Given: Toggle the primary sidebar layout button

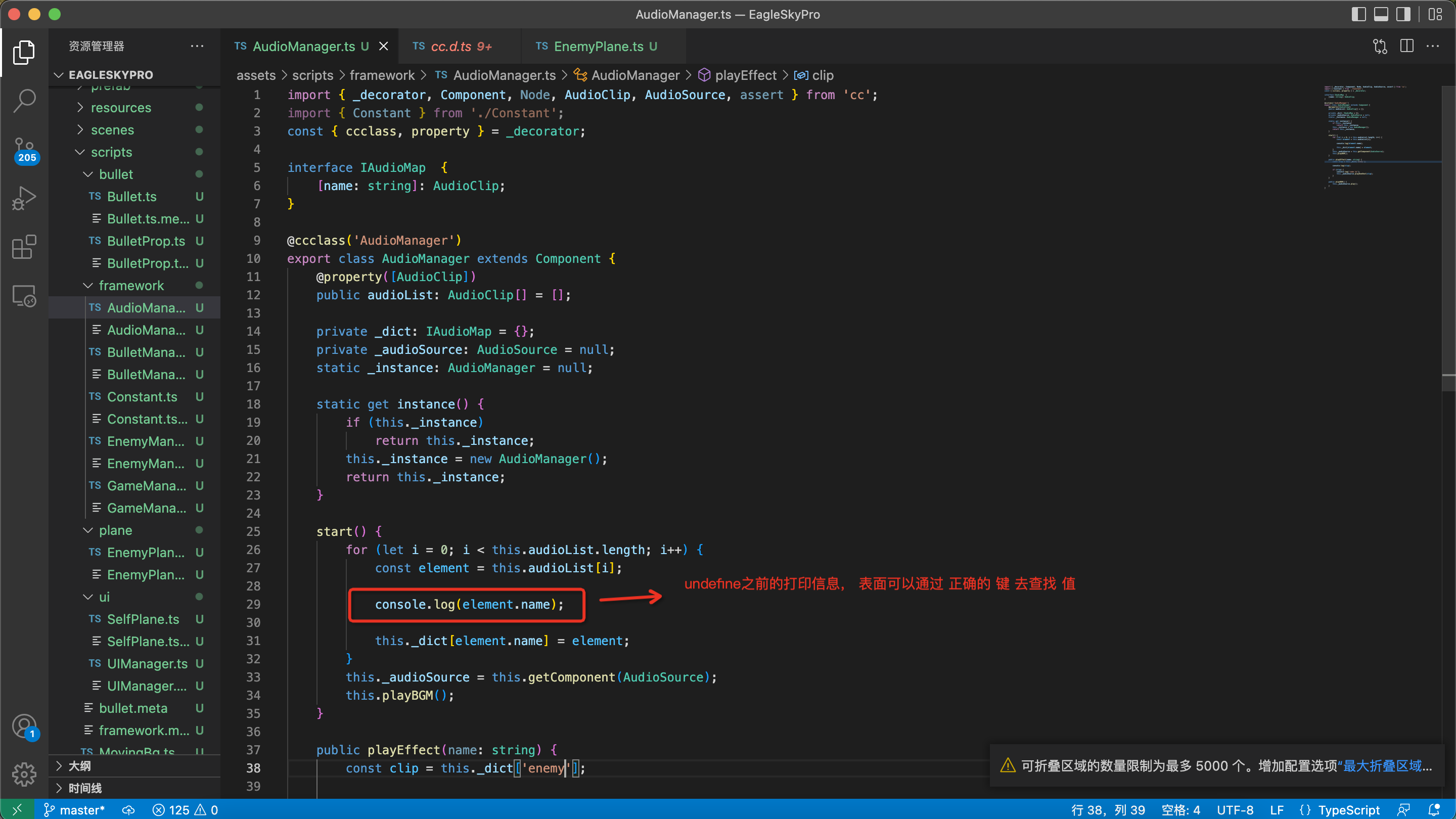Looking at the screenshot, I should (x=1358, y=14).
